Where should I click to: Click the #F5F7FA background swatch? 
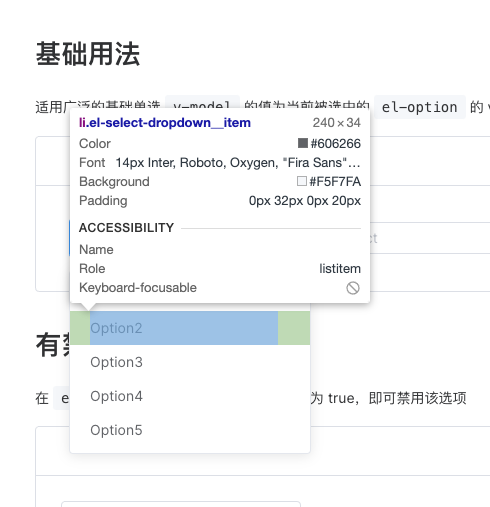tap(302, 181)
